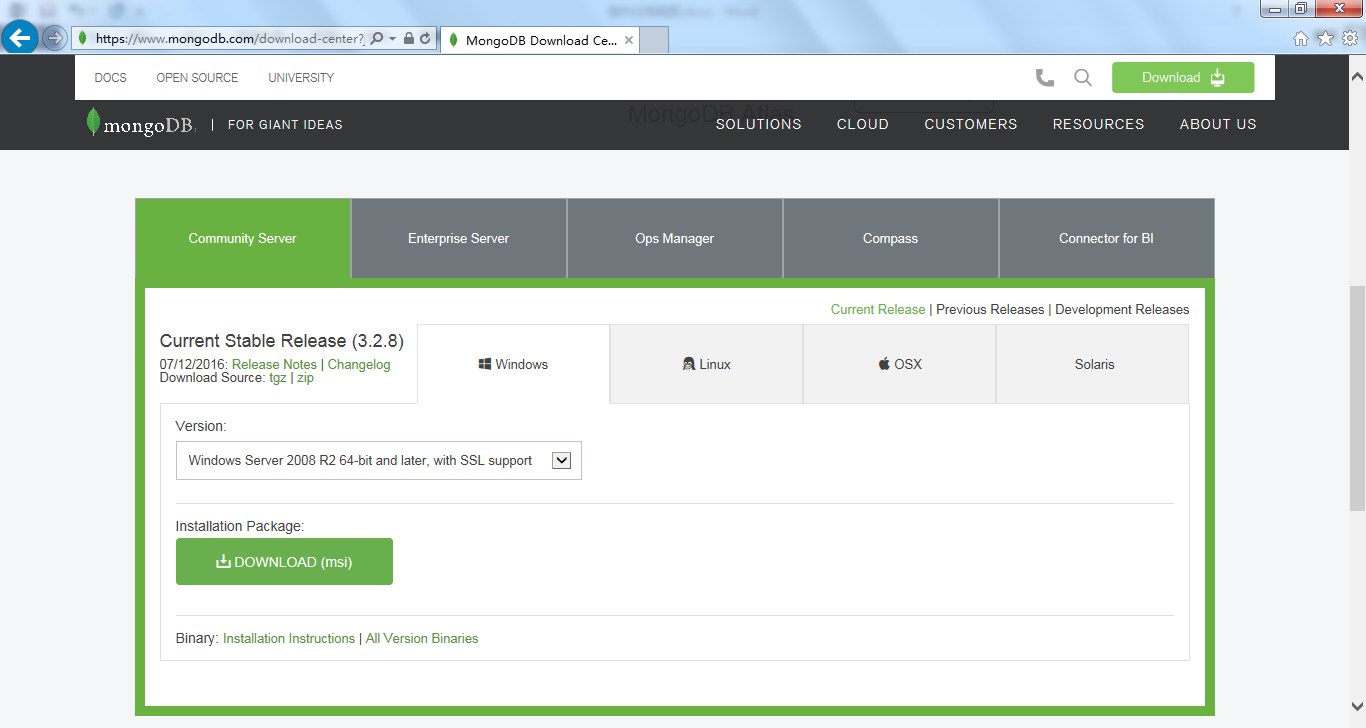1366x728 pixels.
Task: Go back with the browser back arrow
Action: 20,39
